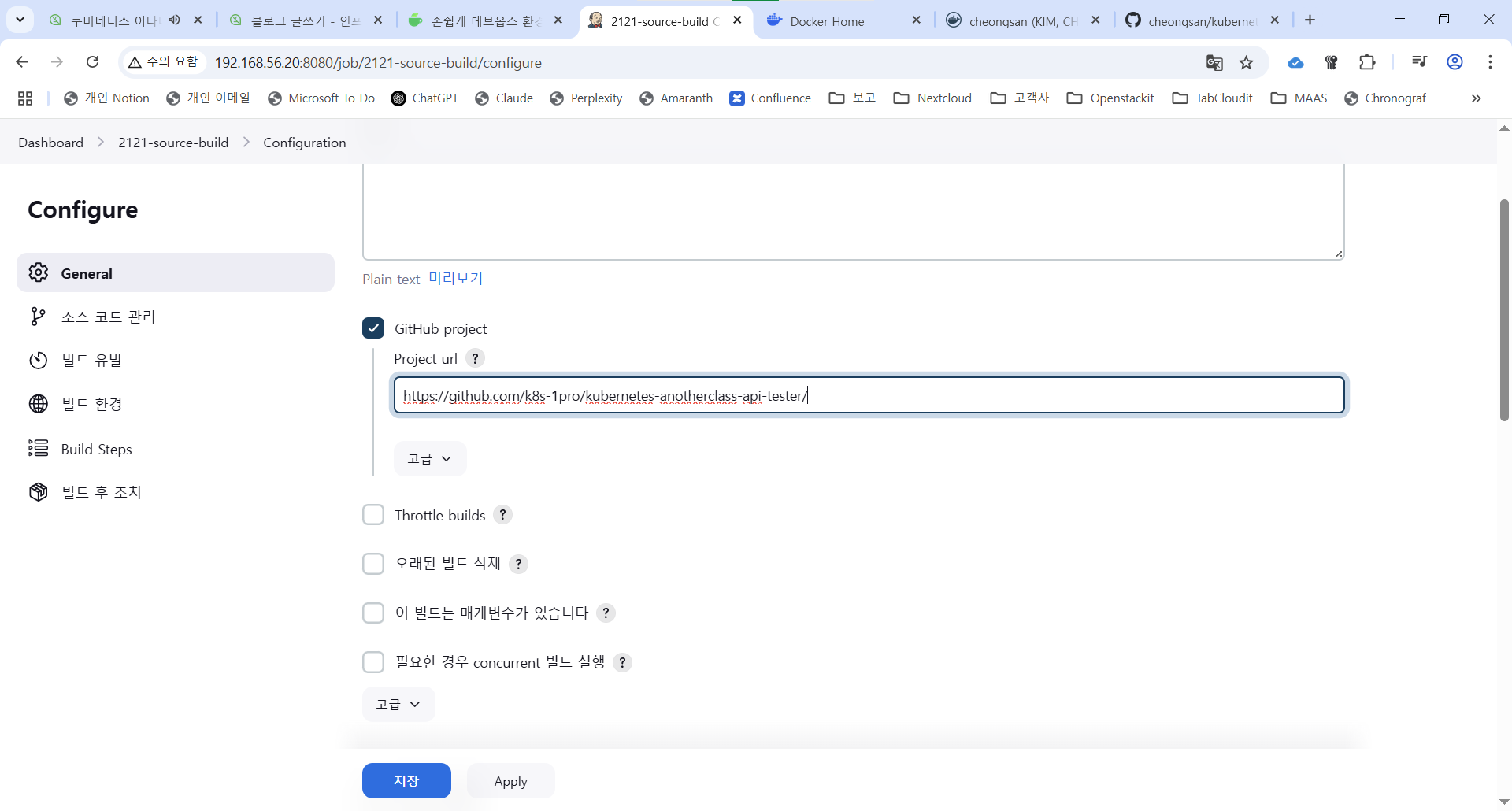Bookmark this page with the star icon
This screenshot has height=811, width=1512.
pyautogui.click(x=1246, y=62)
